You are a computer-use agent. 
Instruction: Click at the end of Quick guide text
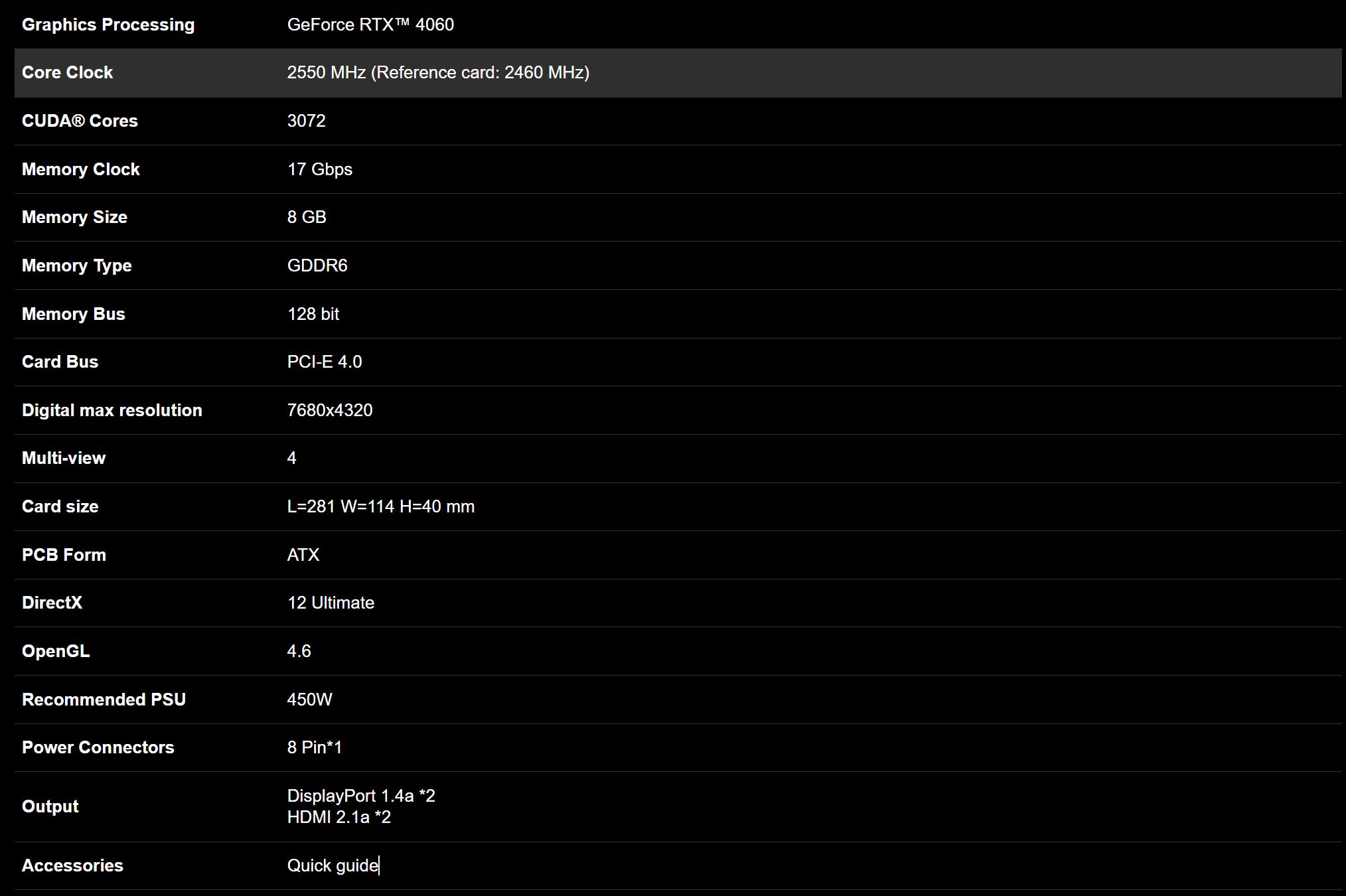click(x=378, y=865)
